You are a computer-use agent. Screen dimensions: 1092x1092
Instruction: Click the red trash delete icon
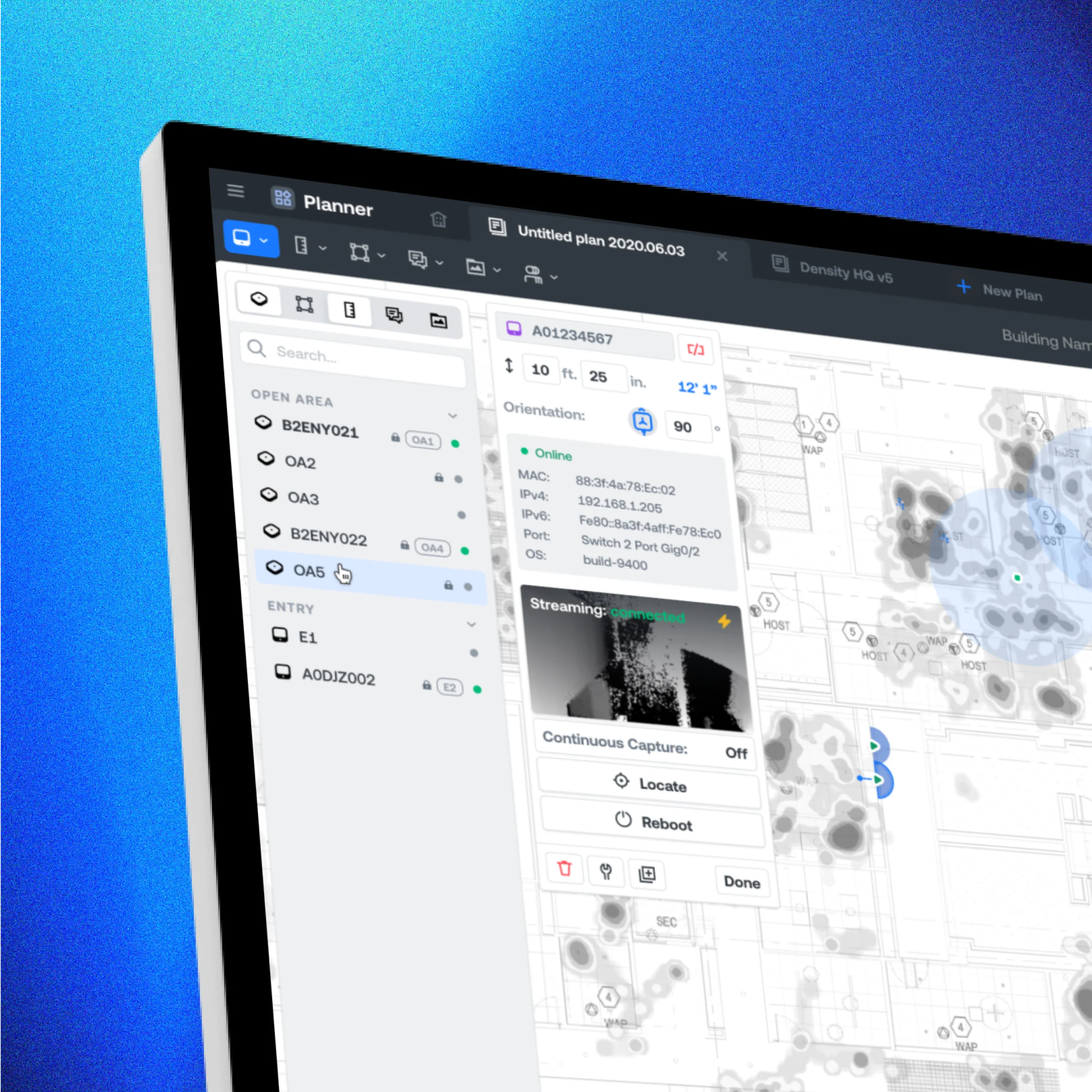click(x=564, y=868)
